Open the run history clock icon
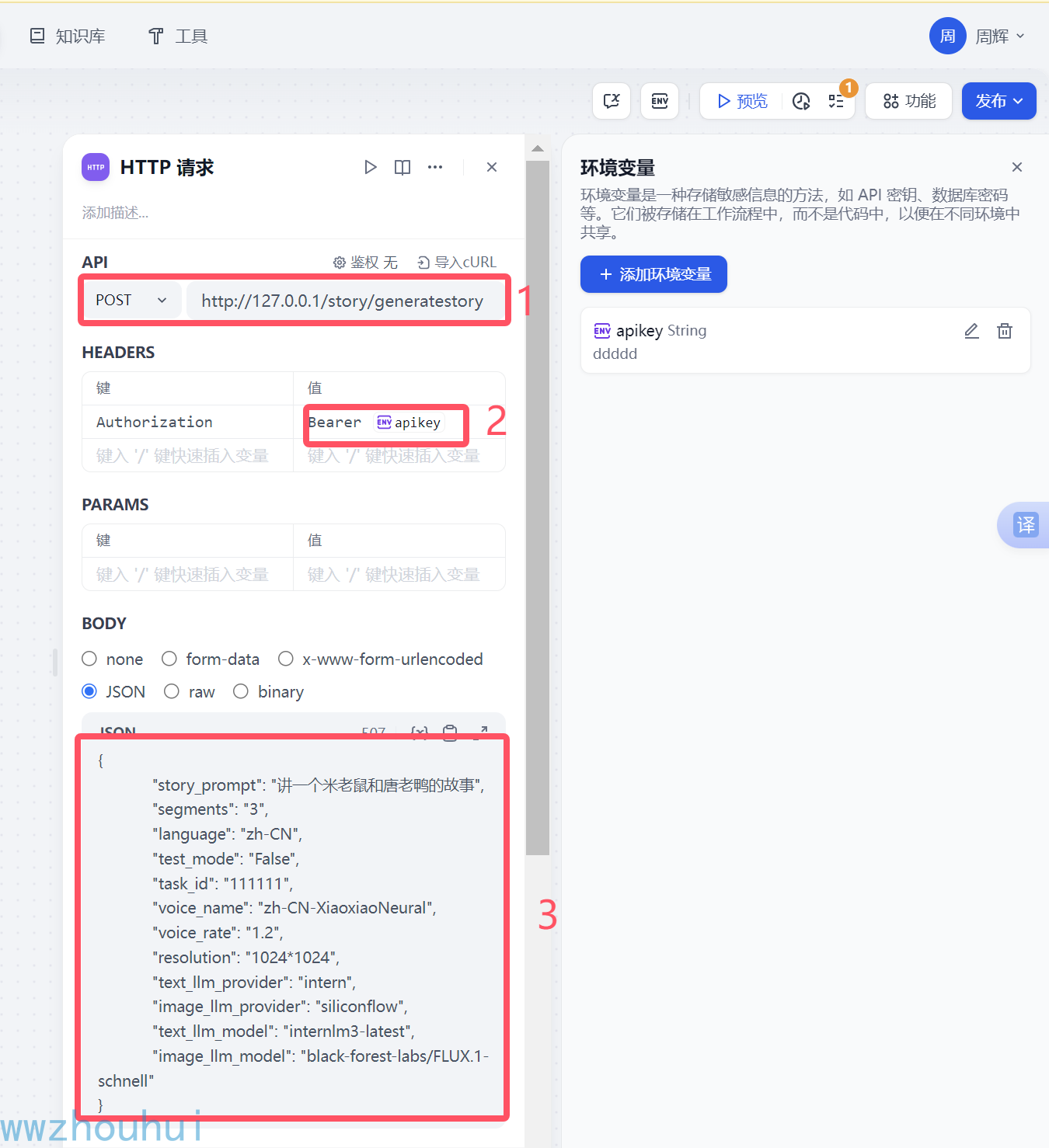 pos(801,101)
